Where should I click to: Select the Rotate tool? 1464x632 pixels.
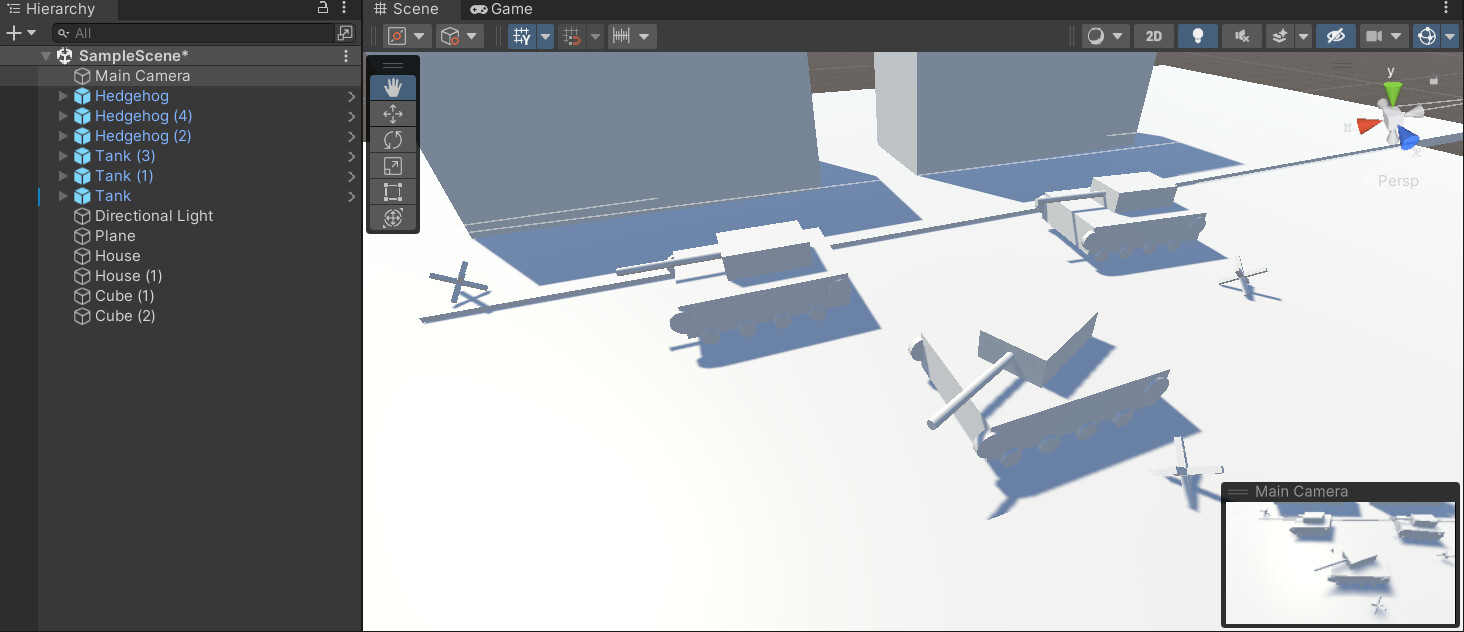click(393, 140)
